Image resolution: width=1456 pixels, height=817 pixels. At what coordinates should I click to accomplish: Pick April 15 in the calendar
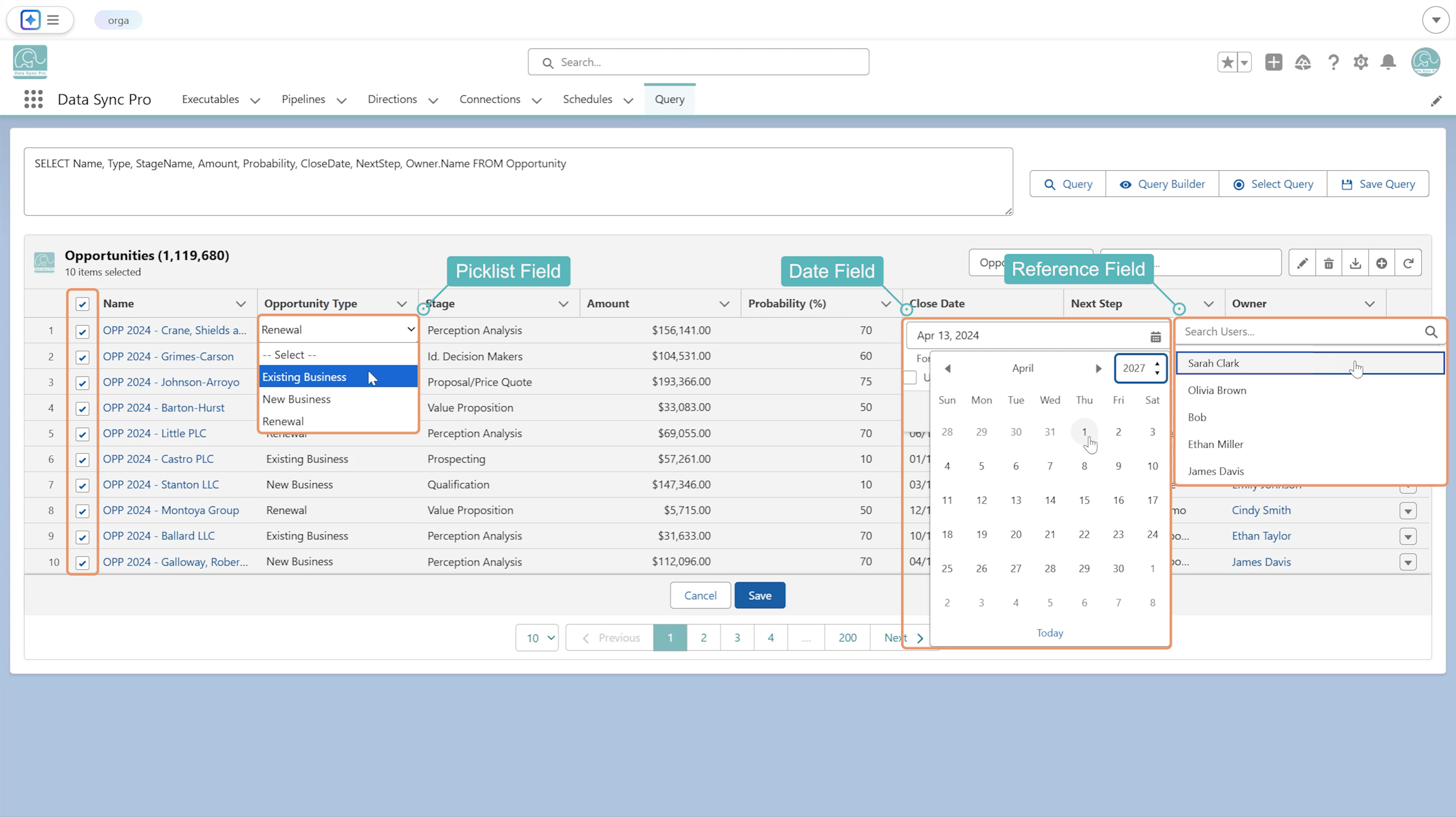[x=1084, y=500]
